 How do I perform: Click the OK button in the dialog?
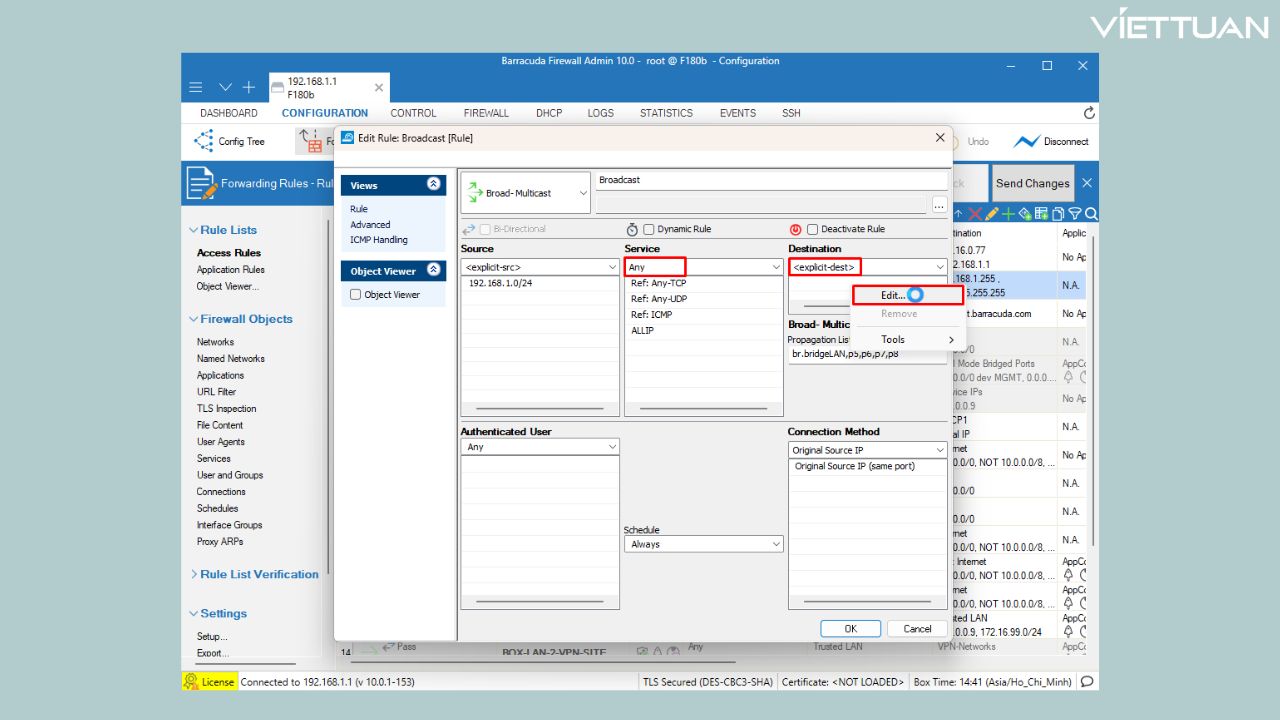[850, 629]
